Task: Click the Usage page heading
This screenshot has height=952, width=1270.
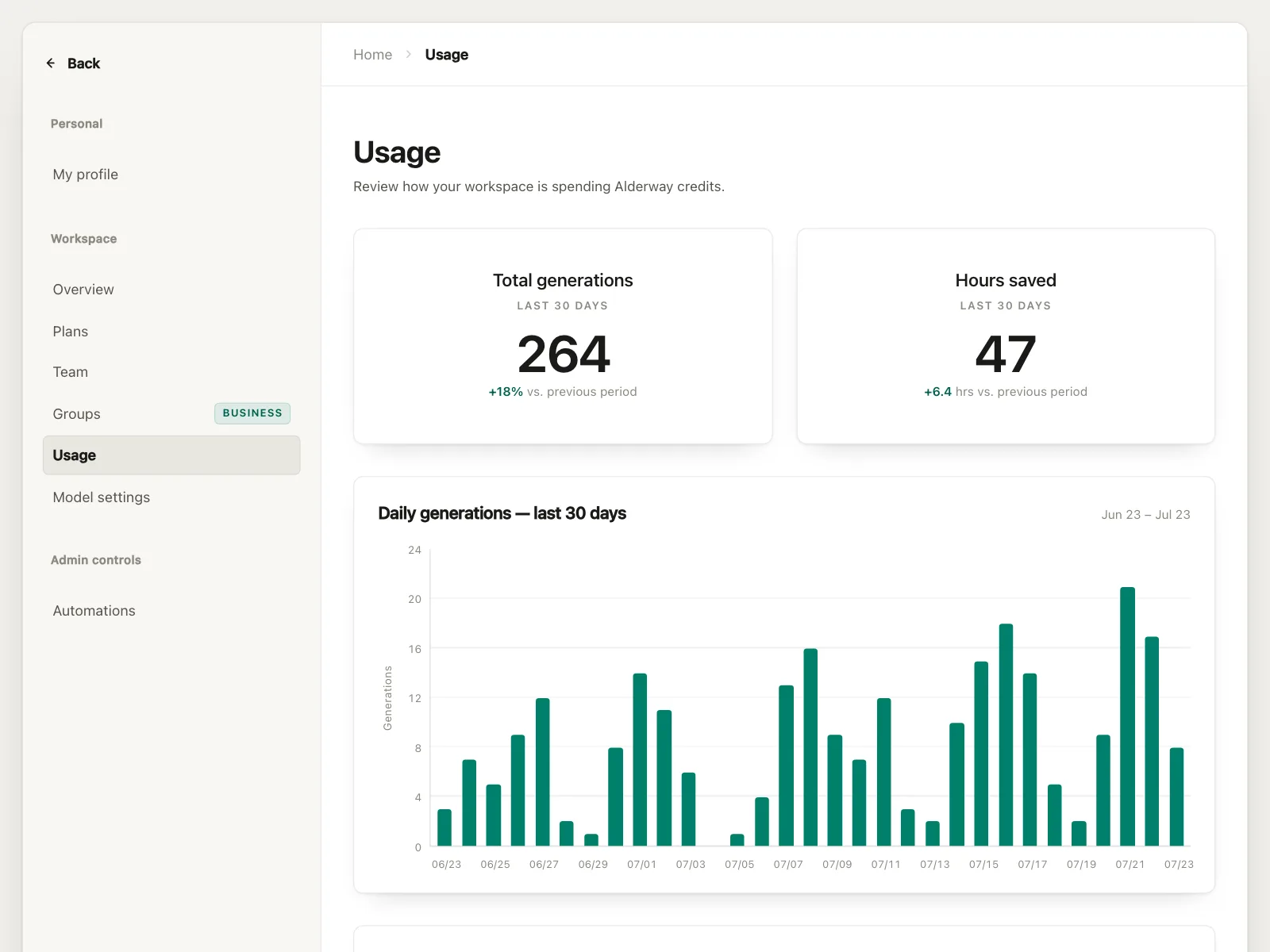Action: [397, 152]
